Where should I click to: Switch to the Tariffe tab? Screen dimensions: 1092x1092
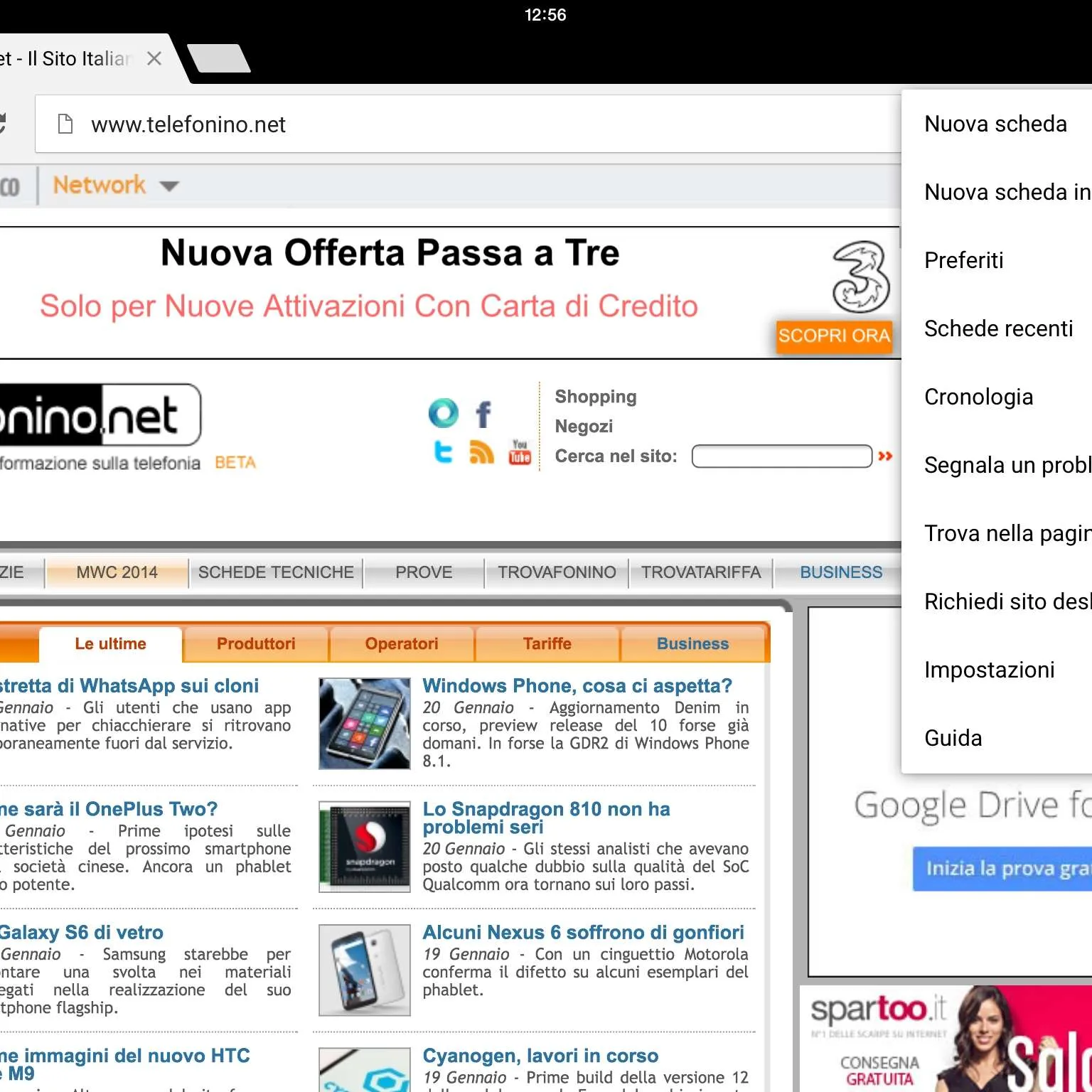click(x=547, y=644)
